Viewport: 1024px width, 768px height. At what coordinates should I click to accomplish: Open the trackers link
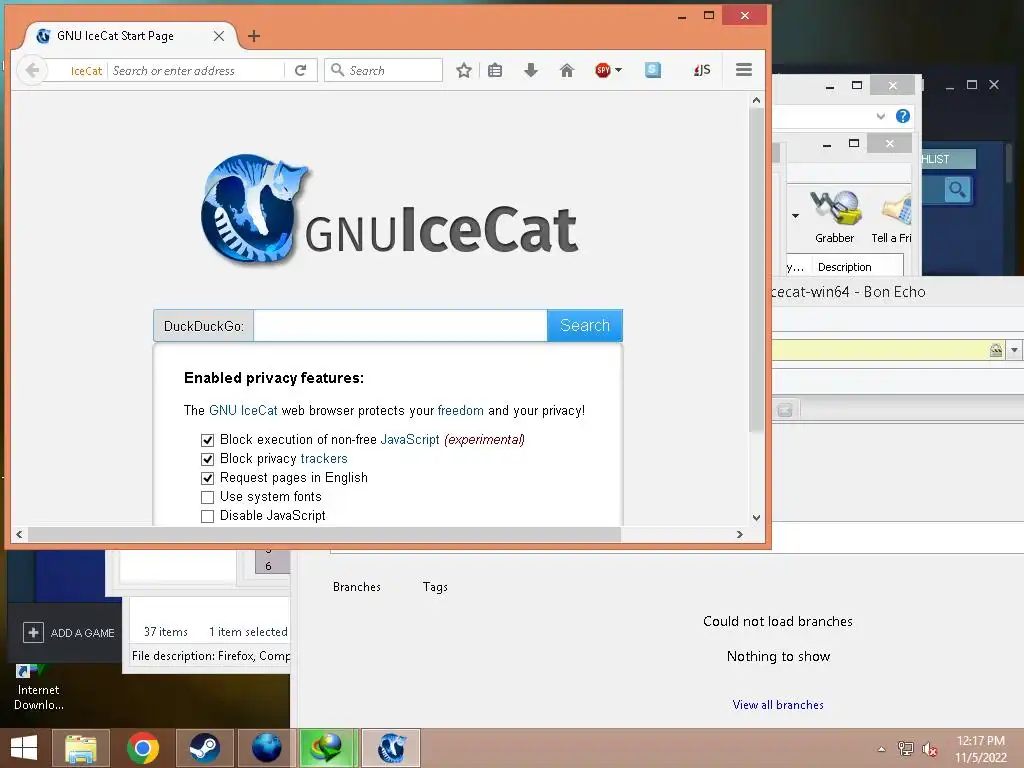[x=323, y=458]
